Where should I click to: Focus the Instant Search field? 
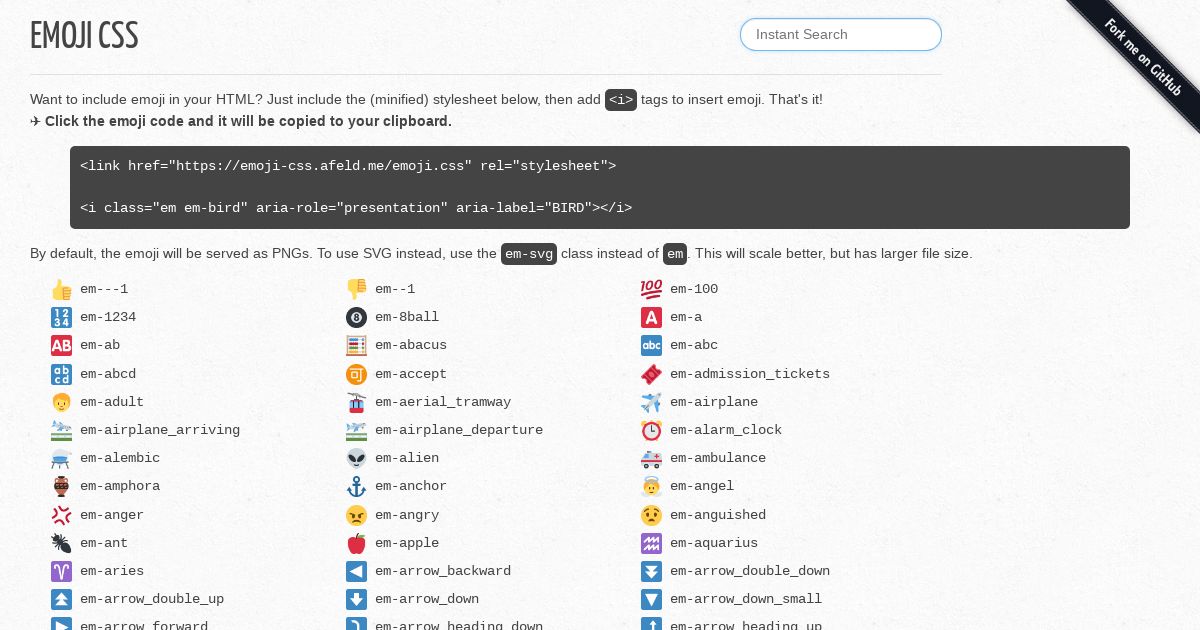click(841, 34)
